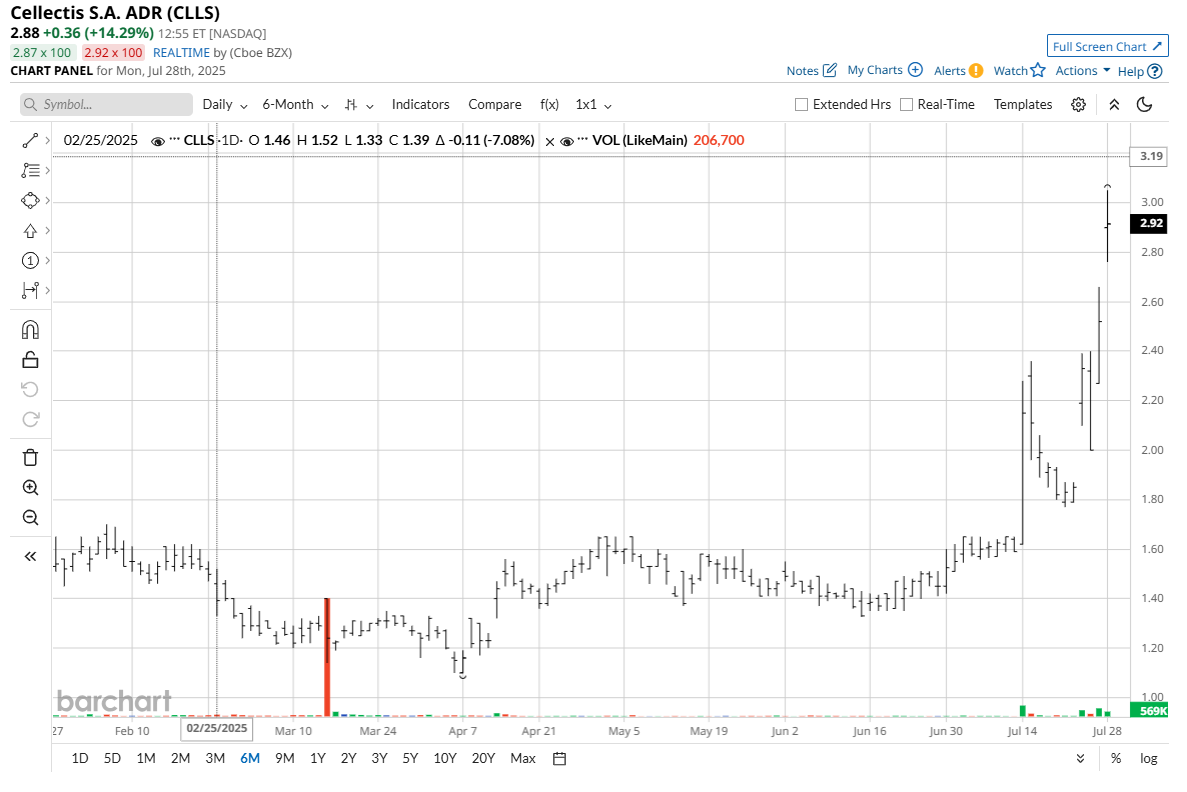Select the Max time range

(522, 759)
